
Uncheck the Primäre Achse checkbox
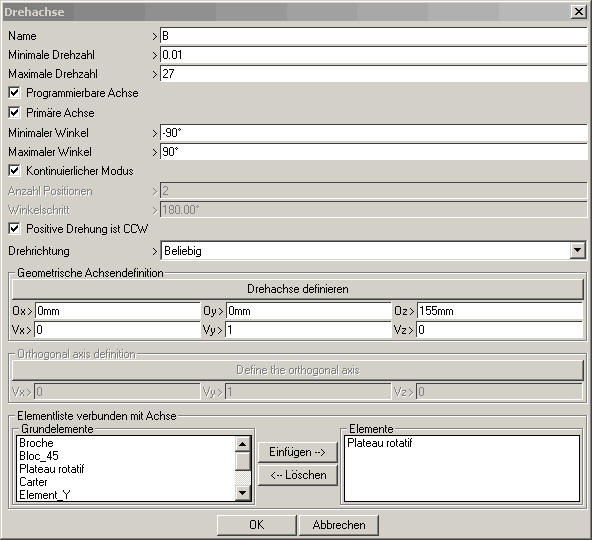click(x=14, y=113)
